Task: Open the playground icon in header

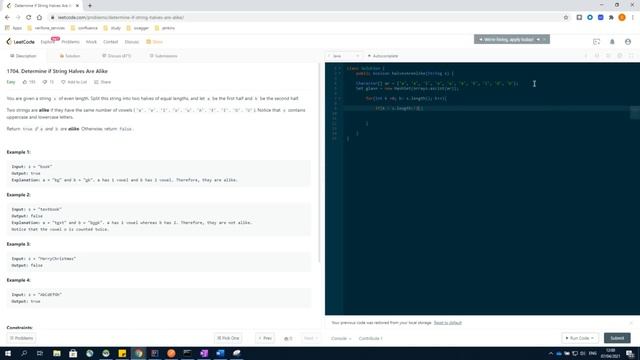Action: [596, 42]
